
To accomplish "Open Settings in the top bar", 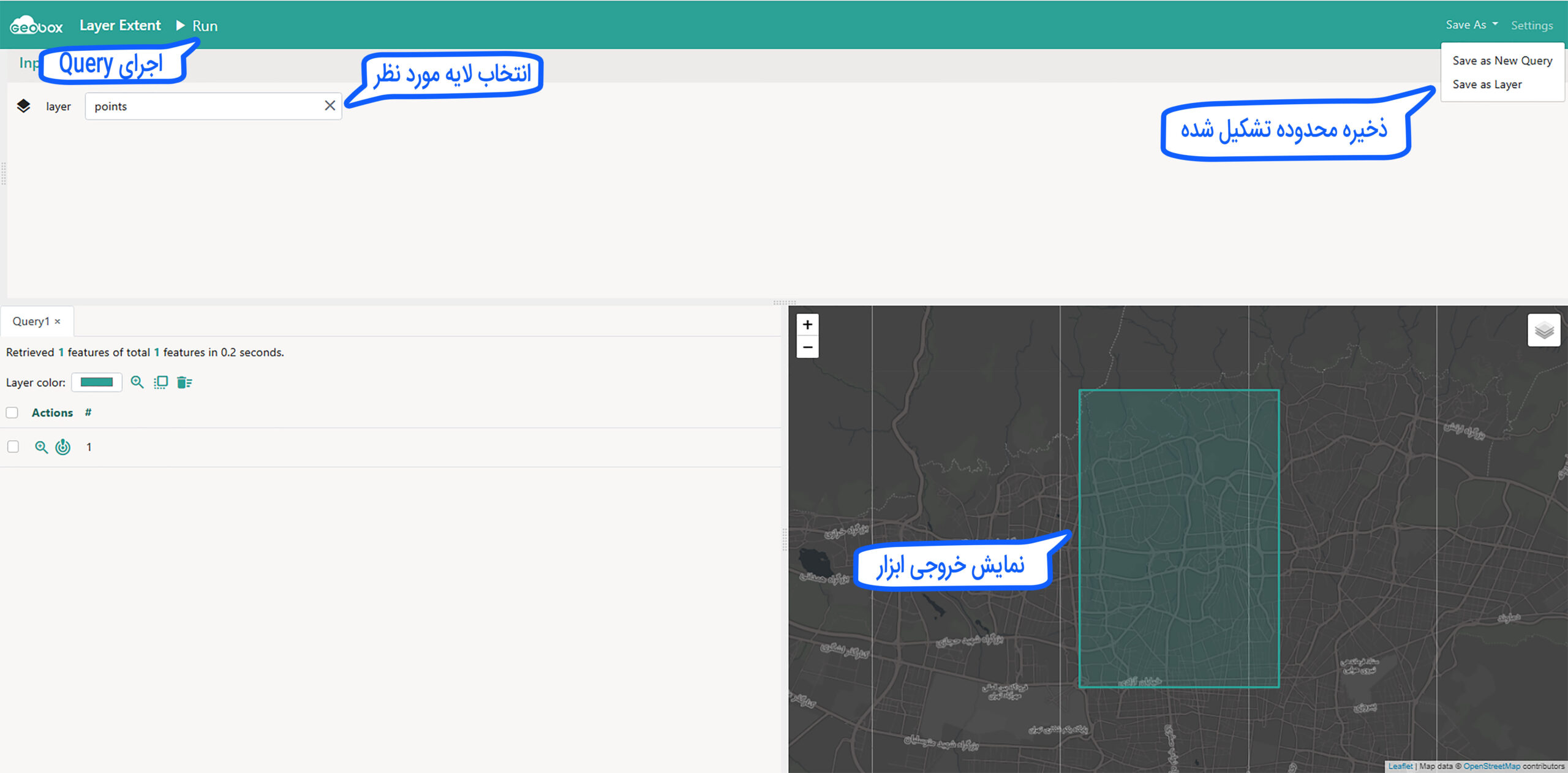I will coord(1531,26).
